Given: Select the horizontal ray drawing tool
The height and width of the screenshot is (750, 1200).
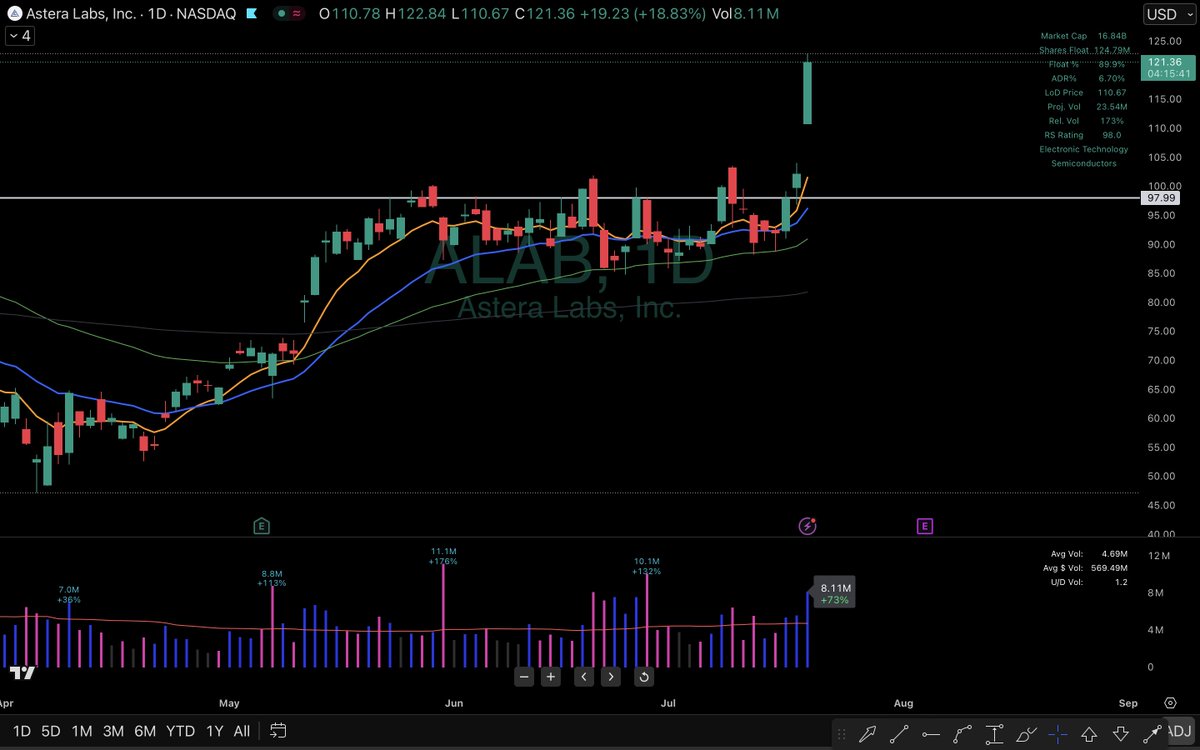Looking at the screenshot, I should tap(931, 732).
